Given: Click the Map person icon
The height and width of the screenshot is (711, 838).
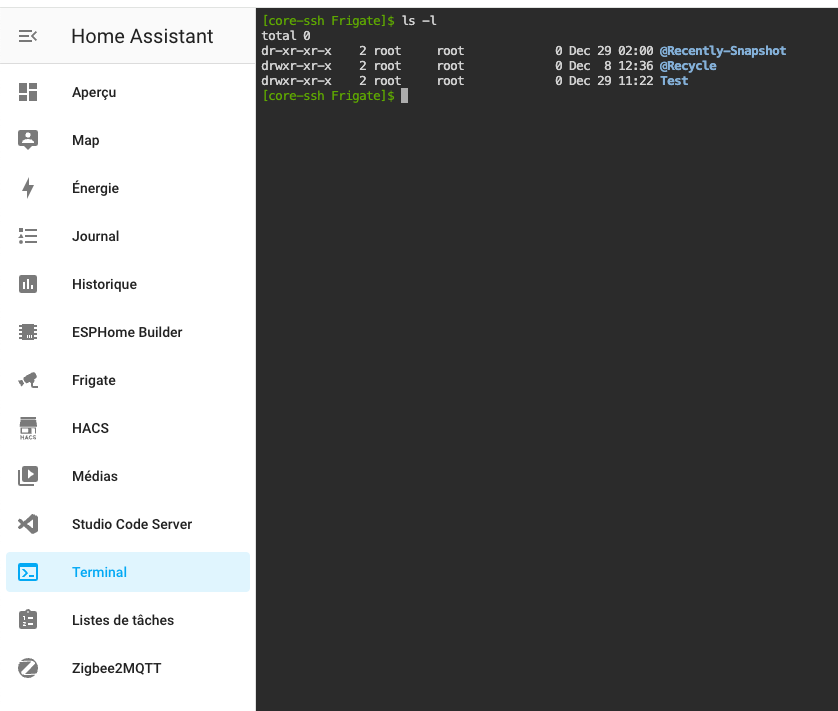Looking at the screenshot, I should point(28,140).
